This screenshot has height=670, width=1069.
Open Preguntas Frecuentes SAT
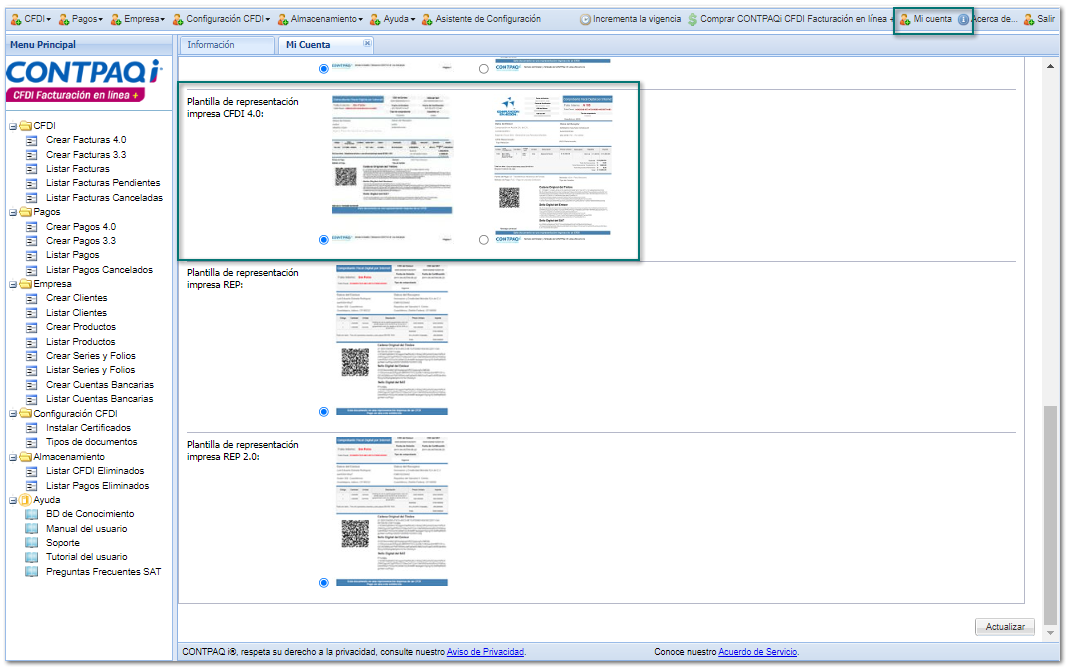point(104,572)
